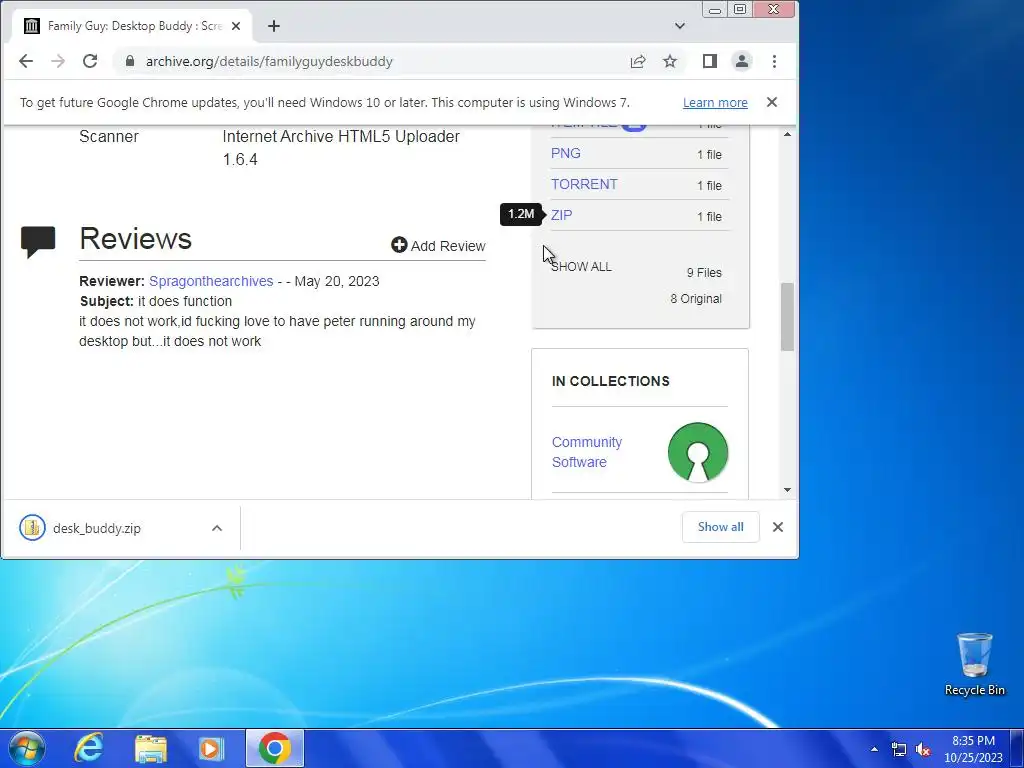Image resolution: width=1024 pixels, height=768 pixels.
Task: Open Chrome's three-dot menu
Action: pos(775,61)
